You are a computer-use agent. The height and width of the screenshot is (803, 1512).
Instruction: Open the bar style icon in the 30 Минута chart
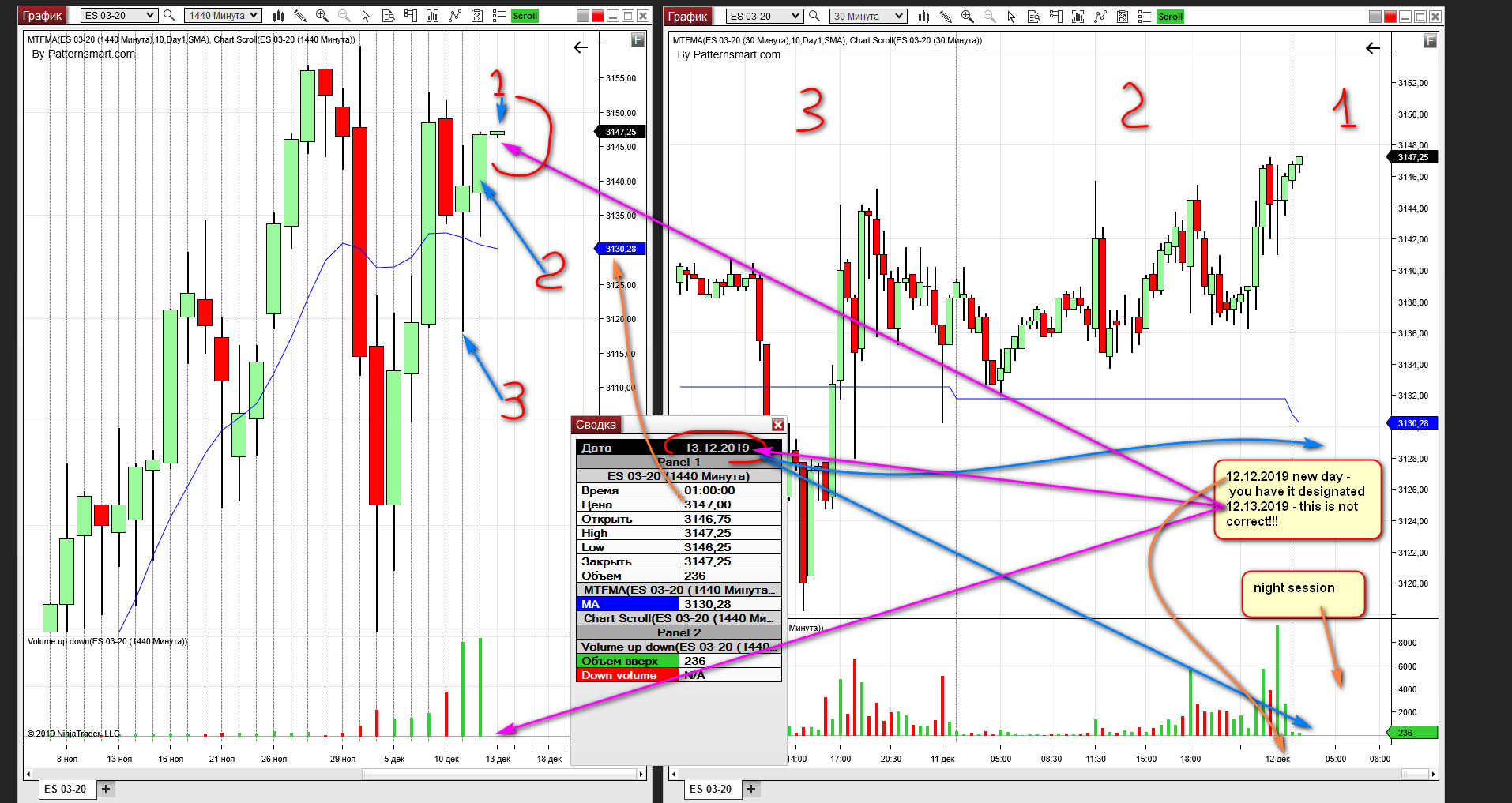(x=923, y=16)
